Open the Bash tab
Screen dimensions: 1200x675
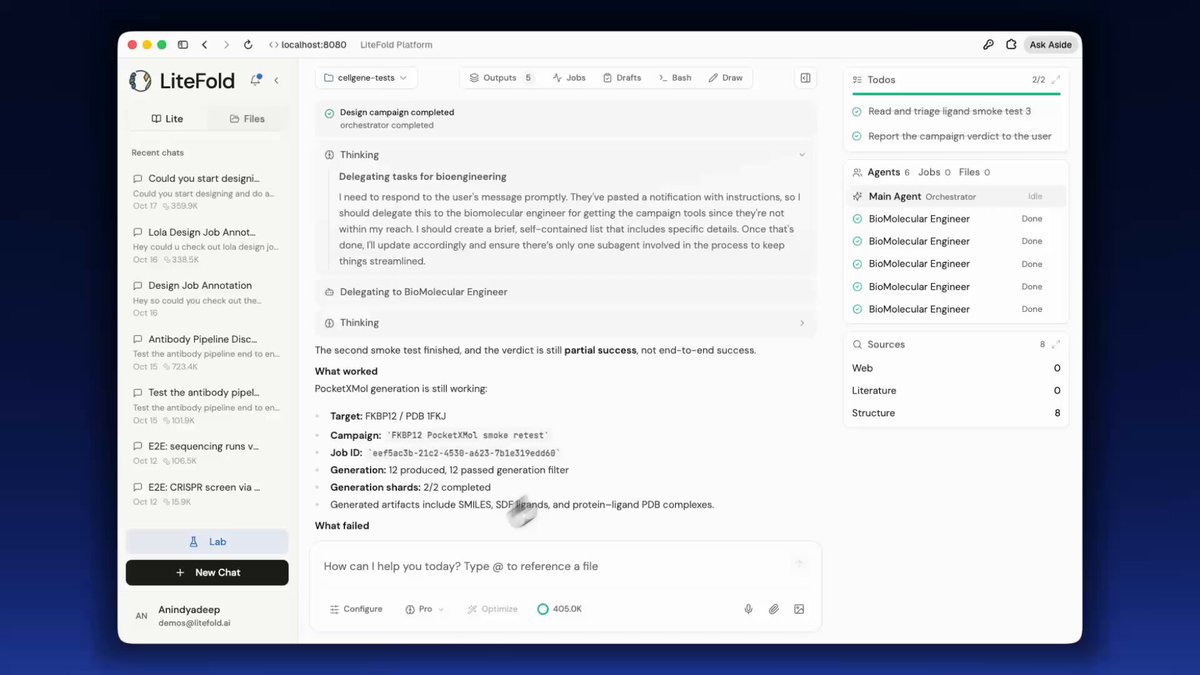tap(675, 77)
